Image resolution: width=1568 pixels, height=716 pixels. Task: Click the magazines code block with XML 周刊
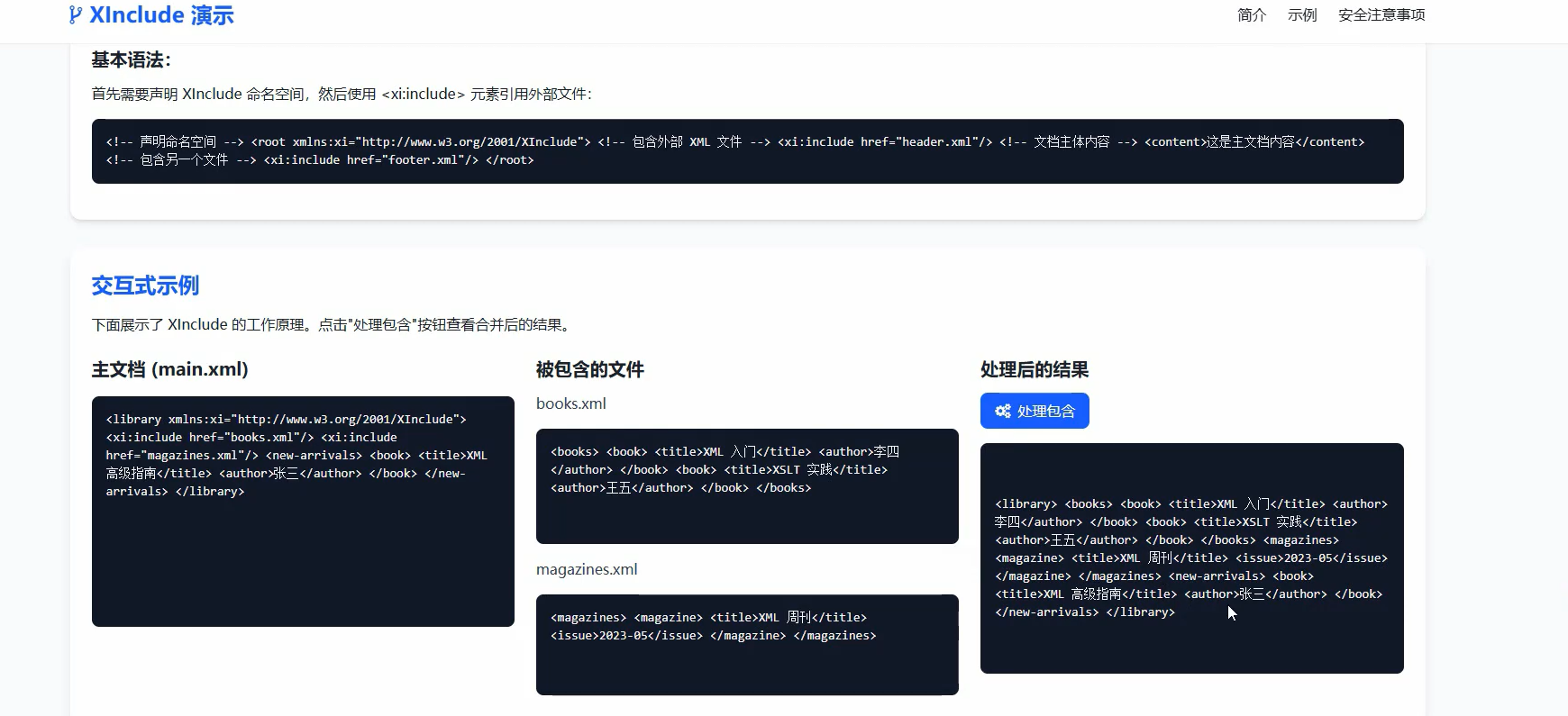pyautogui.click(x=747, y=645)
